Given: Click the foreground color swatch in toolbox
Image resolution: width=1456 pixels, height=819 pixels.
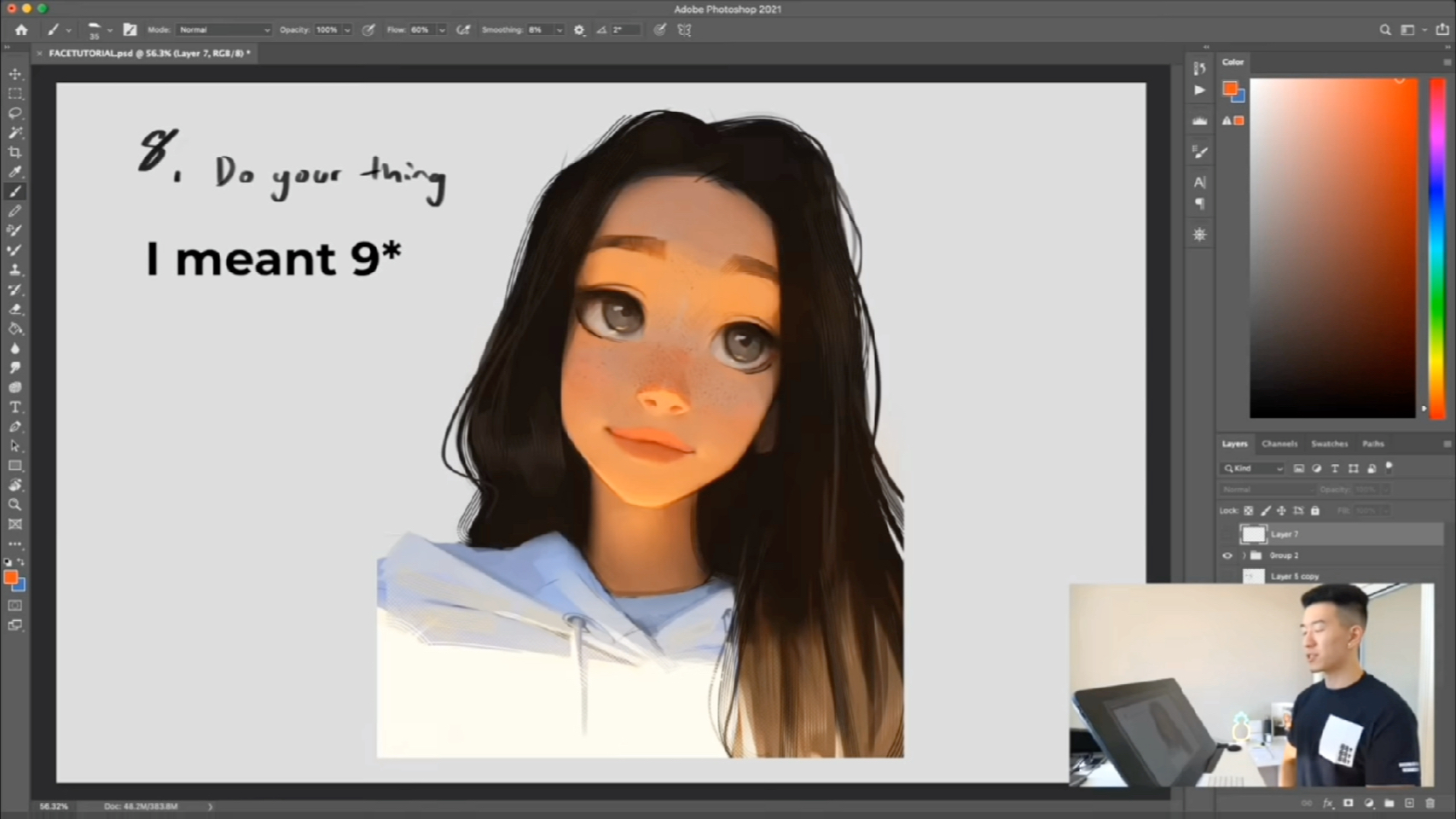Looking at the screenshot, I should (10, 578).
